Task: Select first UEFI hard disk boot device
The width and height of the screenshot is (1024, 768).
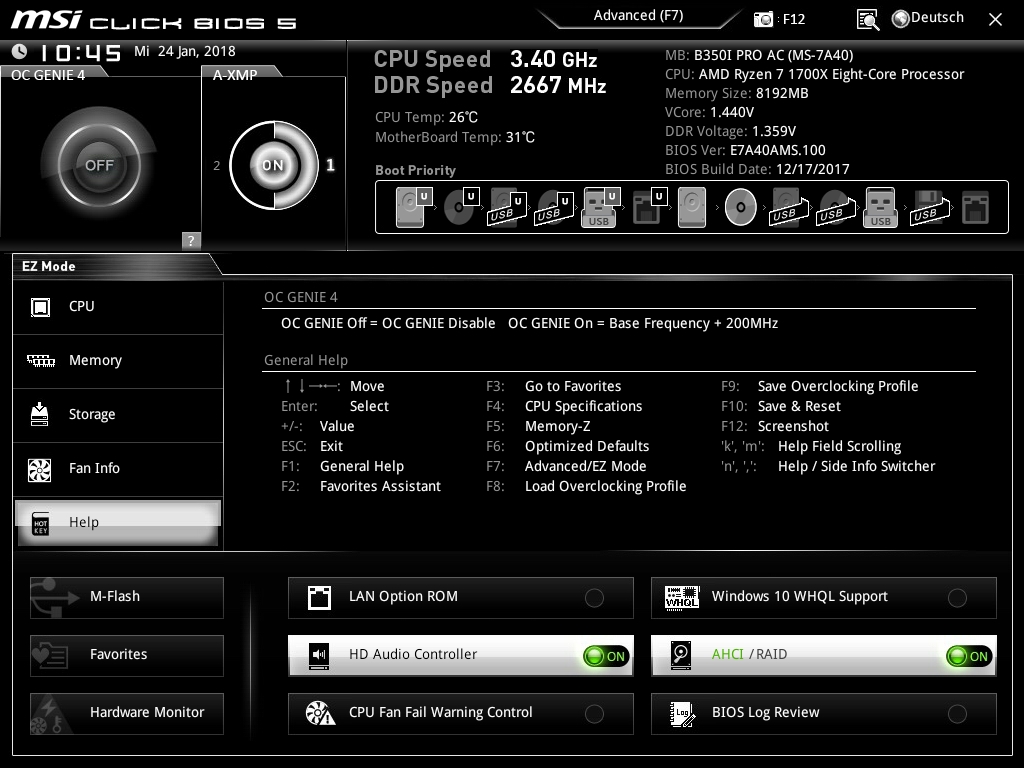Action: 414,208
